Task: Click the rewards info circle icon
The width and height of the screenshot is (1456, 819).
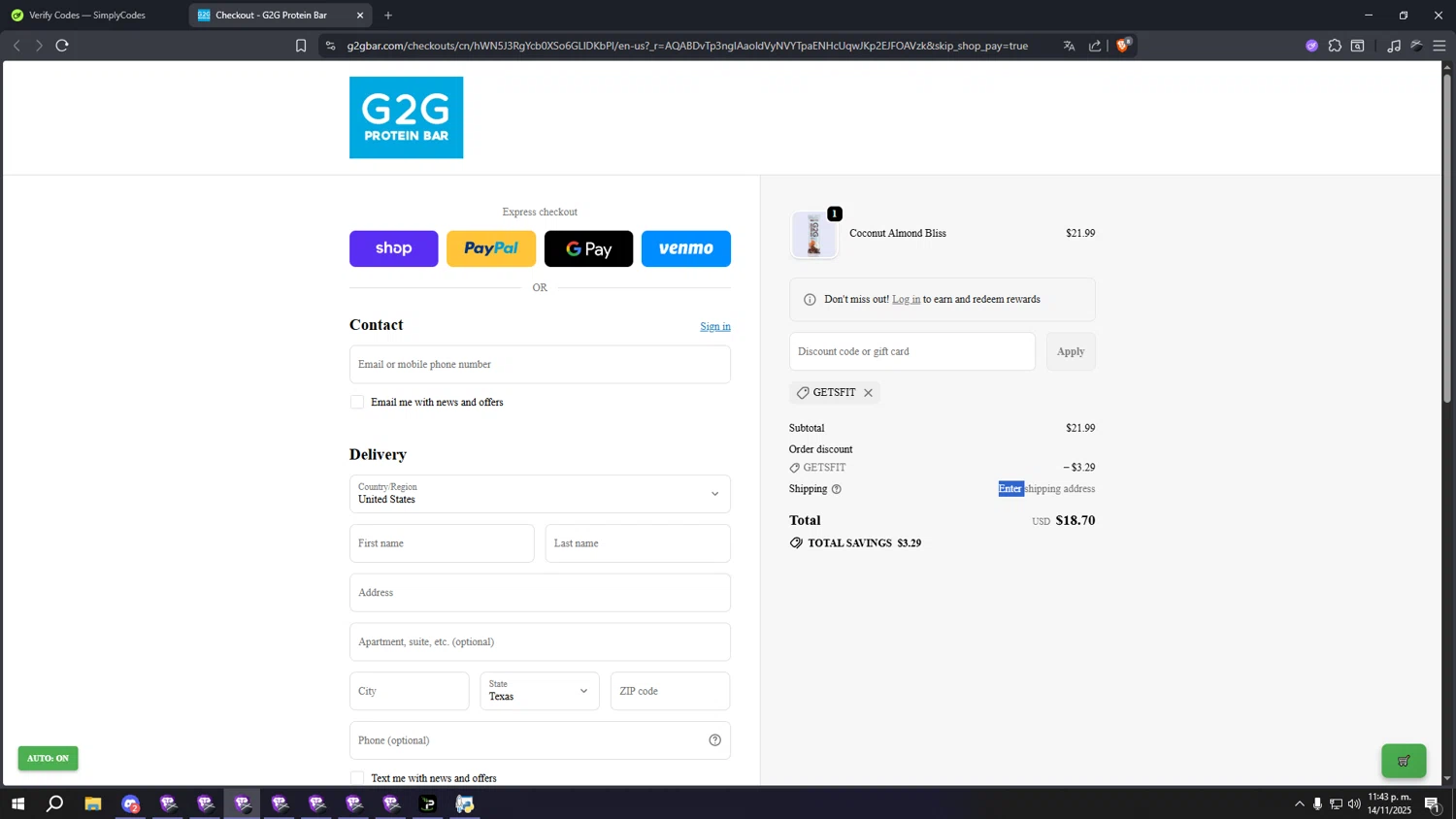Action: (810, 299)
